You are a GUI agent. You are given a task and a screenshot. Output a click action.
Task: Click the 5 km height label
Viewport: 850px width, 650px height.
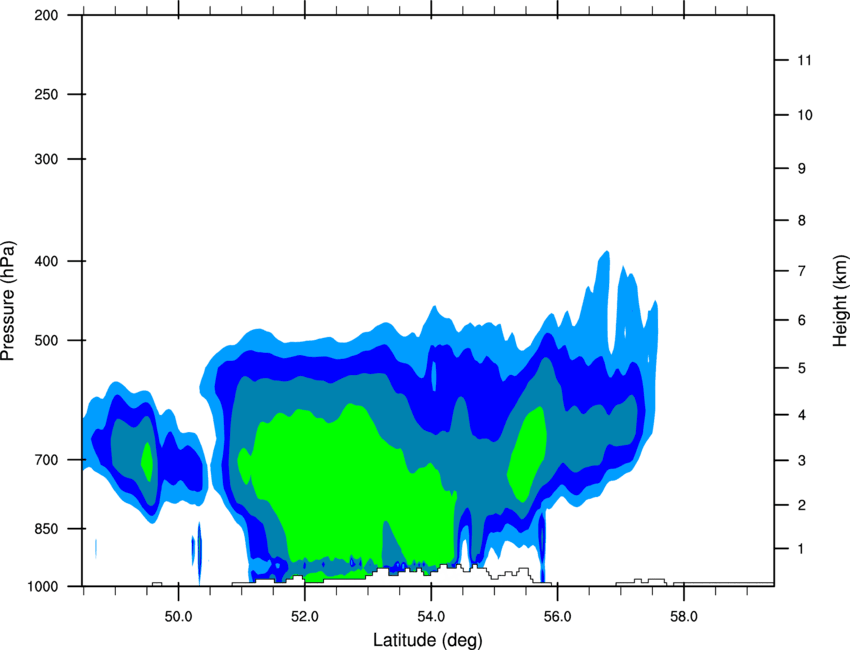point(802,368)
